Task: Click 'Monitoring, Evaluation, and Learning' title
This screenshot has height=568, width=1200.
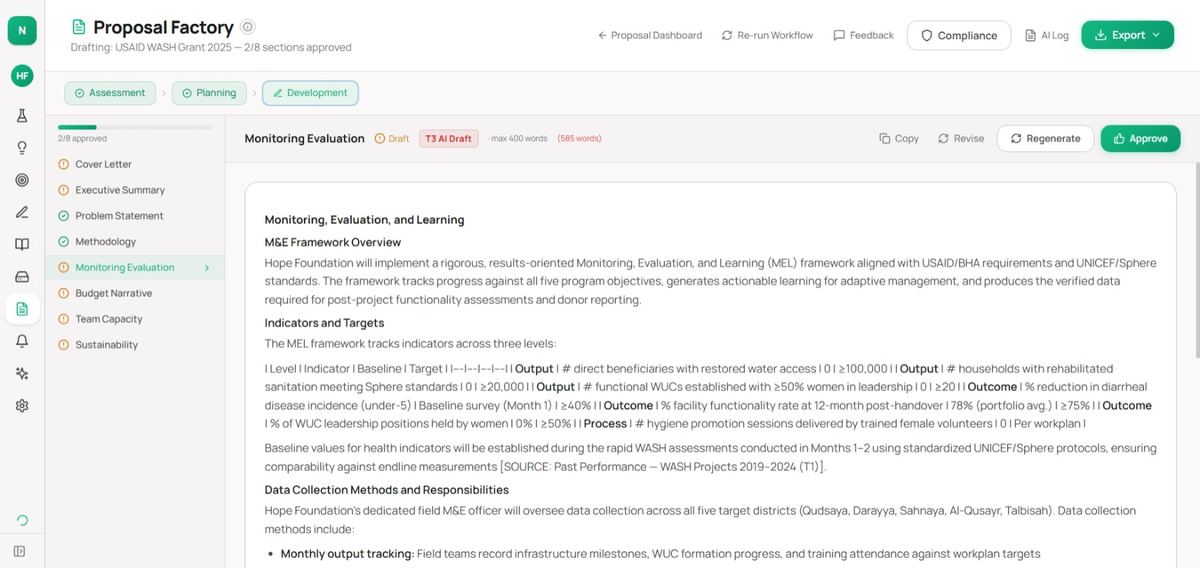Action: pyautogui.click(x=364, y=220)
